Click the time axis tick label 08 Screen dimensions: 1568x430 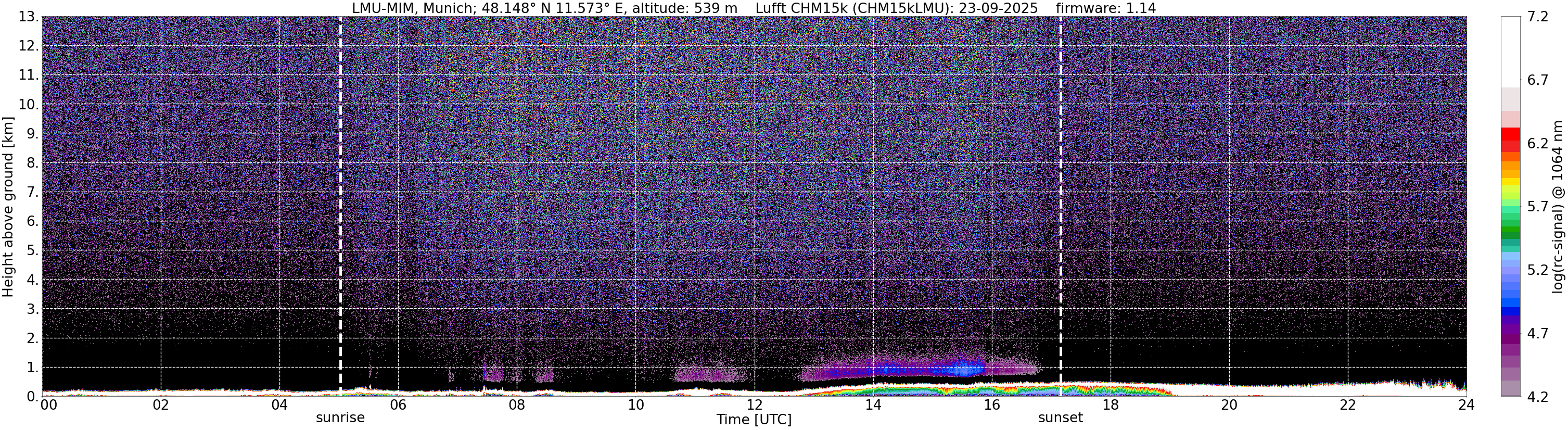point(517,406)
